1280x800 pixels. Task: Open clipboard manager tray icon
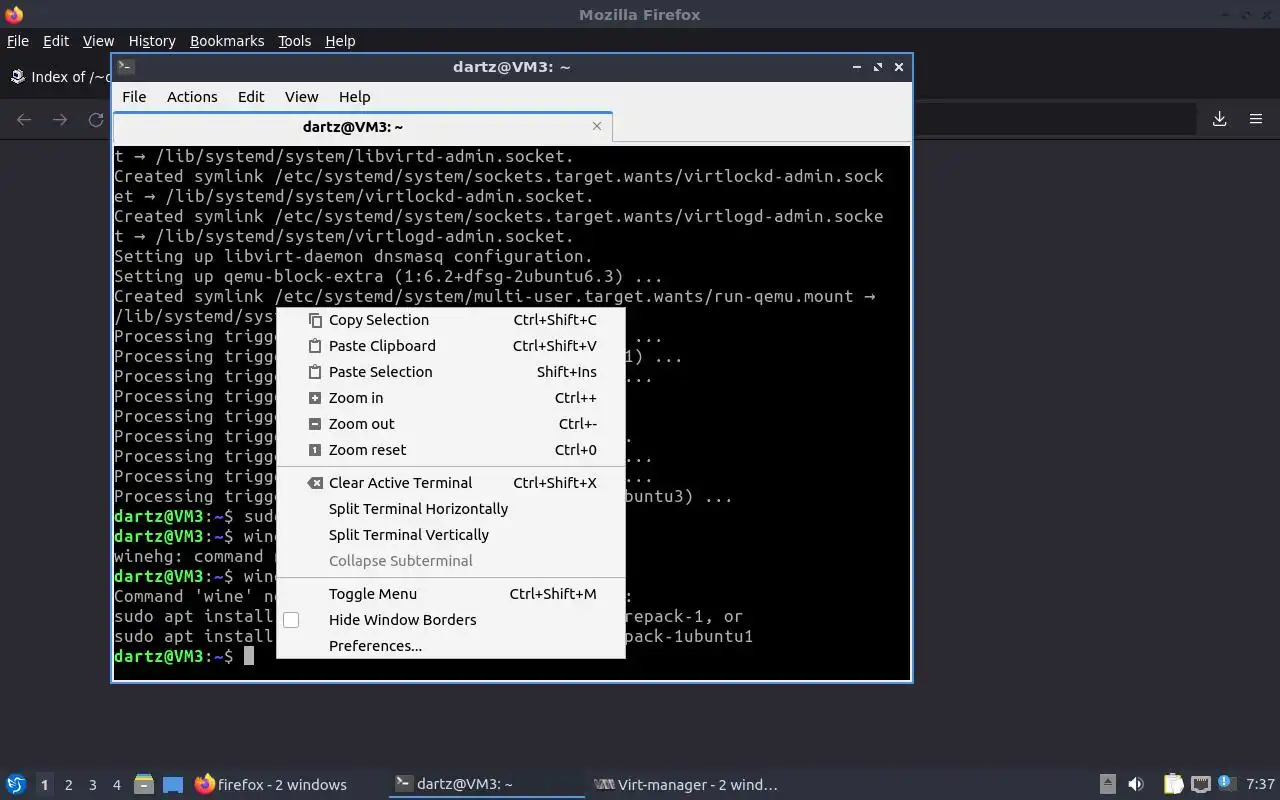point(1173,785)
